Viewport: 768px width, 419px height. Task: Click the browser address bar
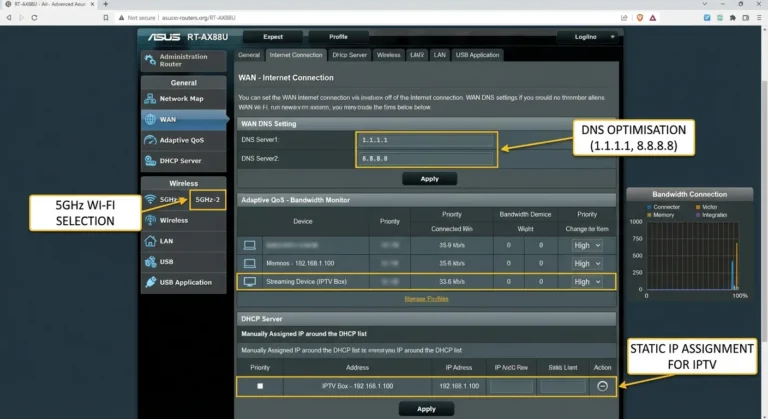[367, 18]
